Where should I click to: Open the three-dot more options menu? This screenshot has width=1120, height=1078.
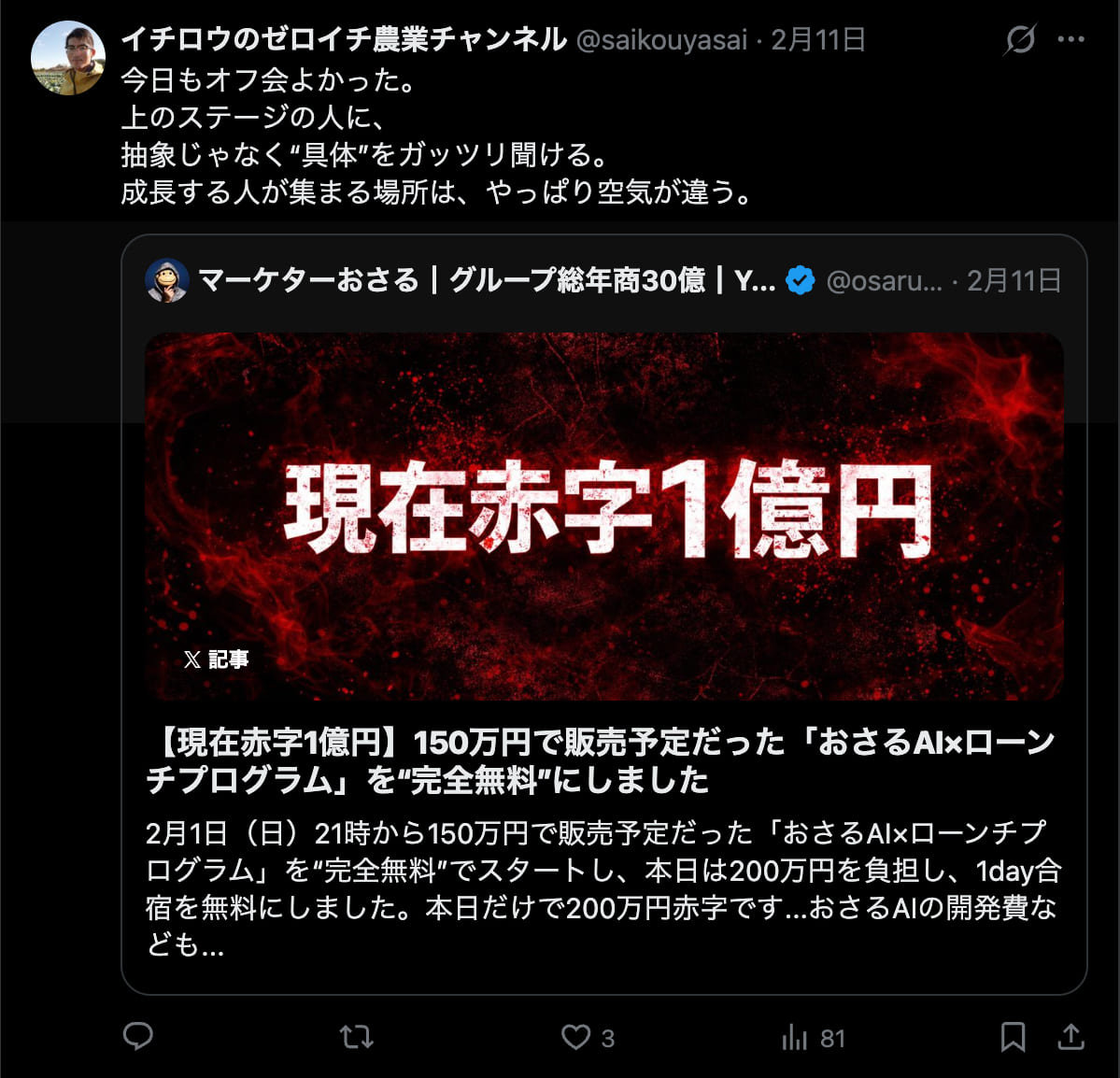(1070, 39)
